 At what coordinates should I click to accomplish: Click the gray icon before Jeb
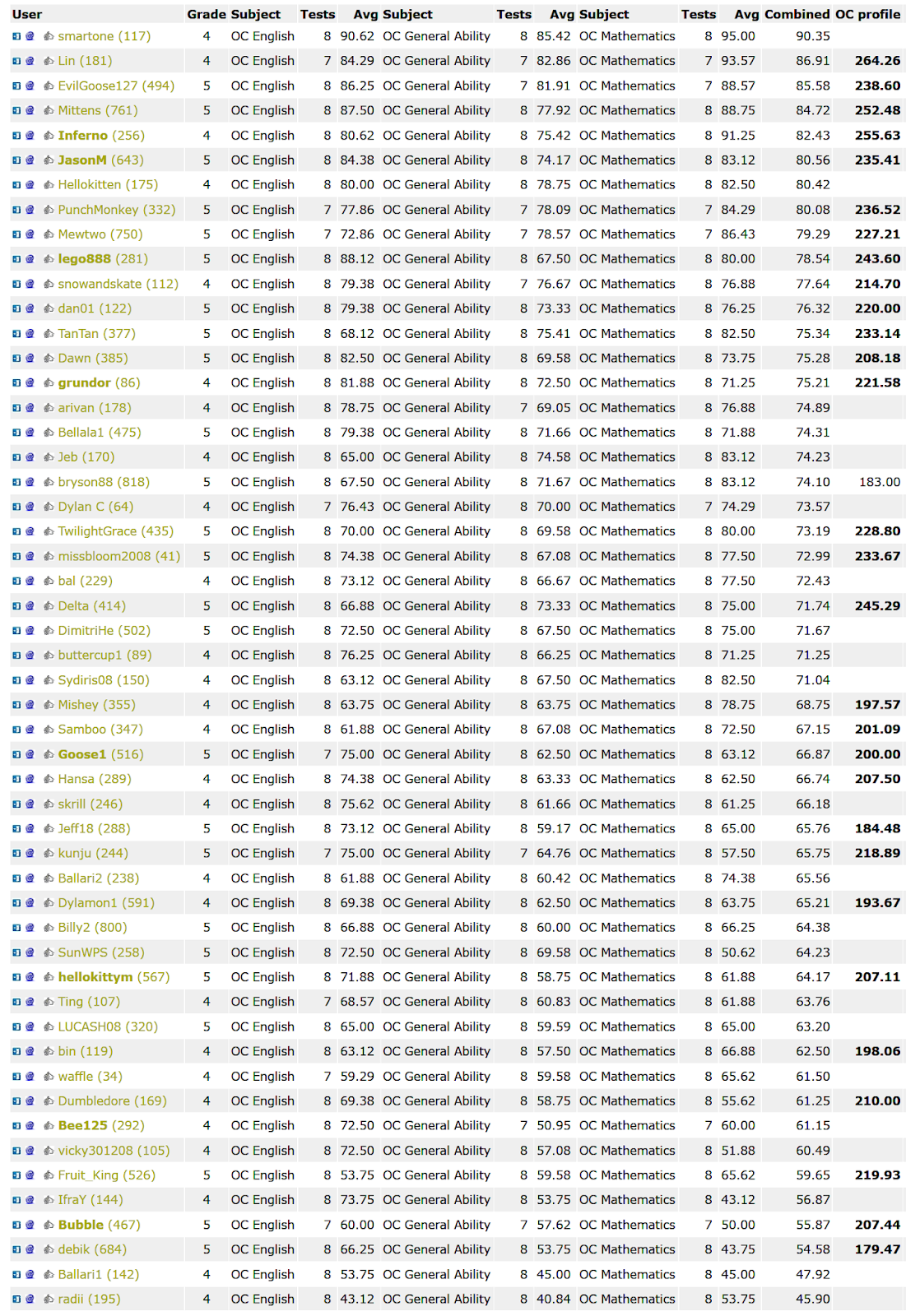coord(49,457)
